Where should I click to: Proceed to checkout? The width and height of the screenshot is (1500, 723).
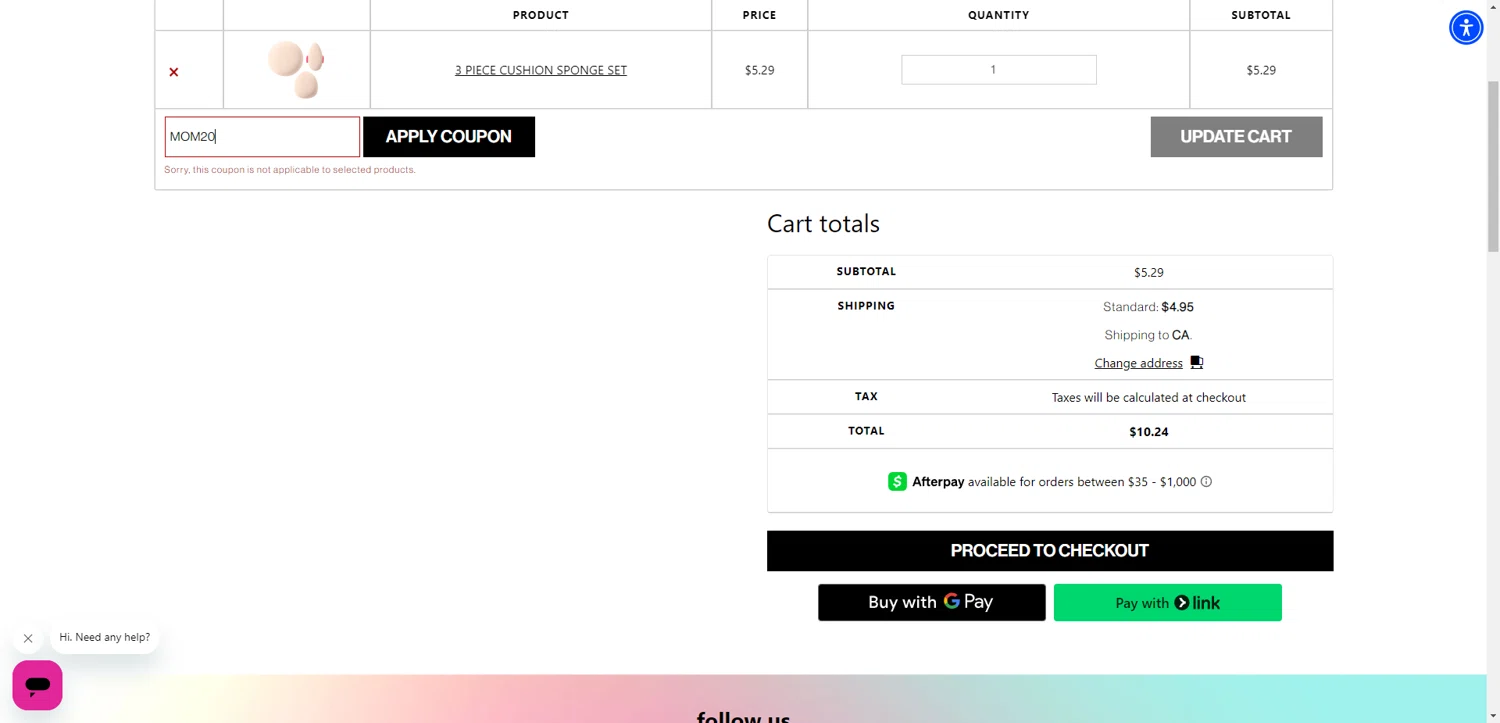coord(1049,551)
